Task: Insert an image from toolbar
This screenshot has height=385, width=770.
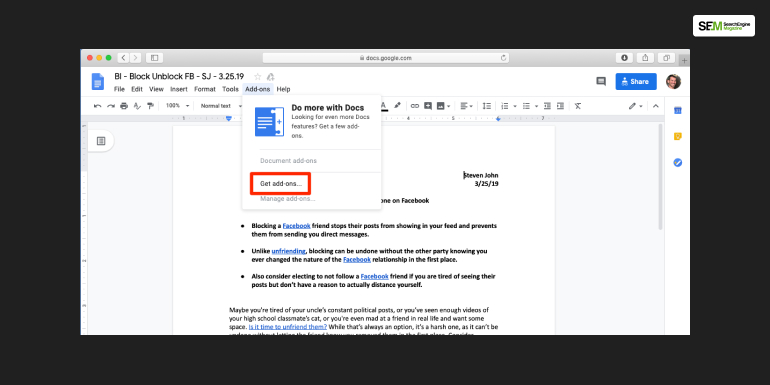Action: pyautogui.click(x=440, y=106)
